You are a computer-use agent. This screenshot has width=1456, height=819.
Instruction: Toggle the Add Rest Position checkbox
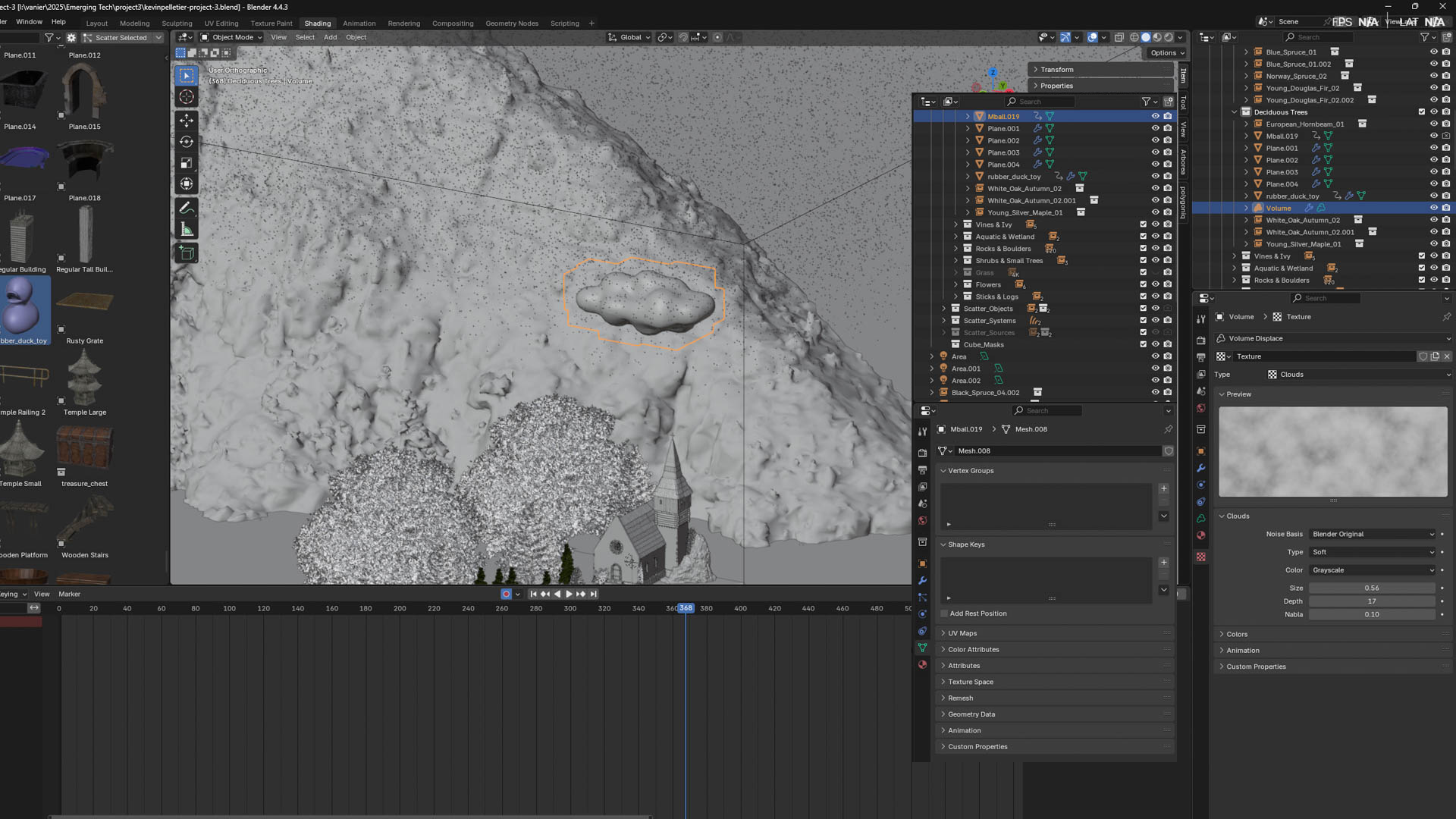[944, 613]
